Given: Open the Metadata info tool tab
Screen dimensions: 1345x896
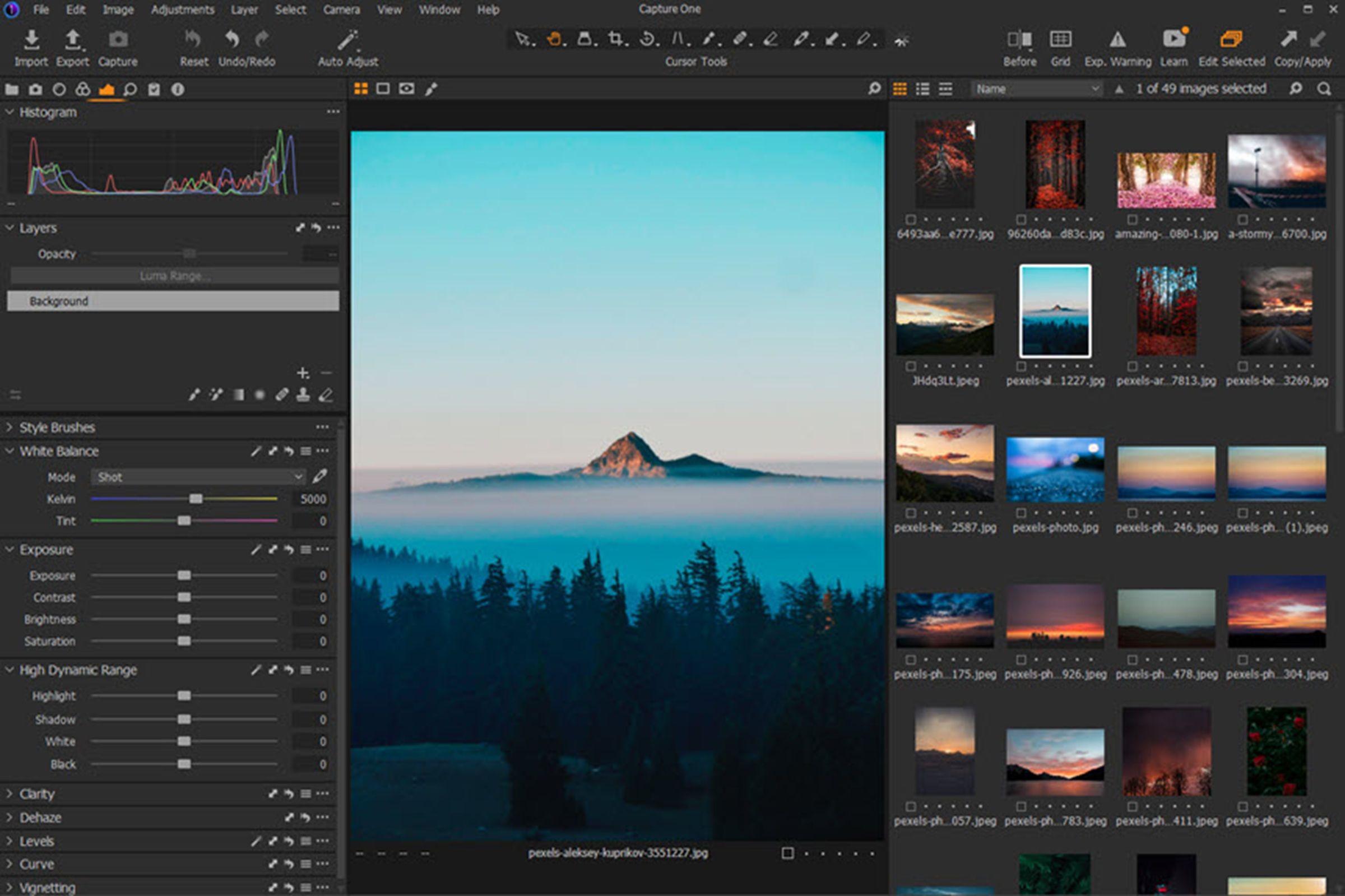Looking at the screenshot, I should pyautogui.click(x=178, y=89).
